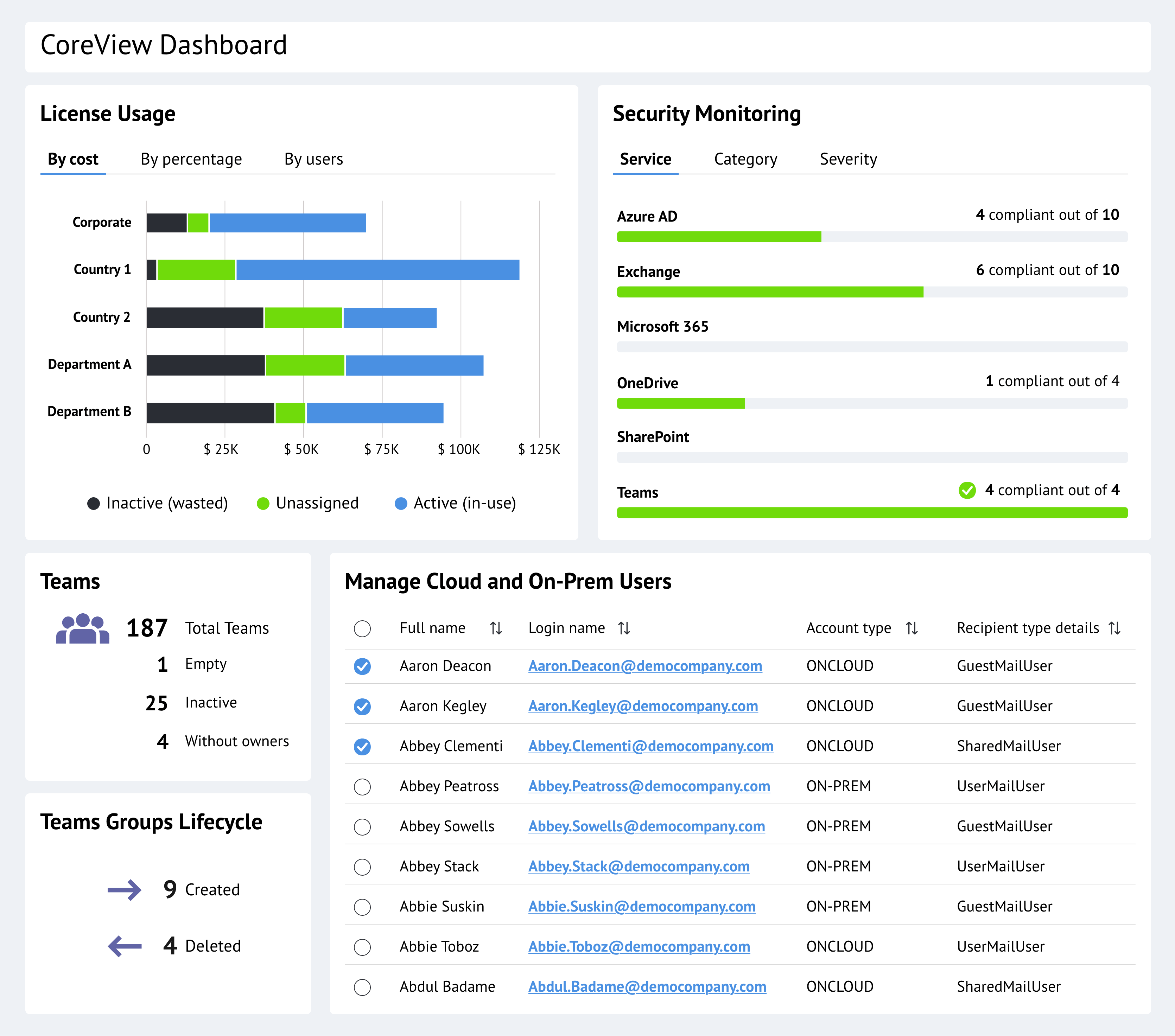
Task: Click the Login name sort icon
Action: click(624, 628)
